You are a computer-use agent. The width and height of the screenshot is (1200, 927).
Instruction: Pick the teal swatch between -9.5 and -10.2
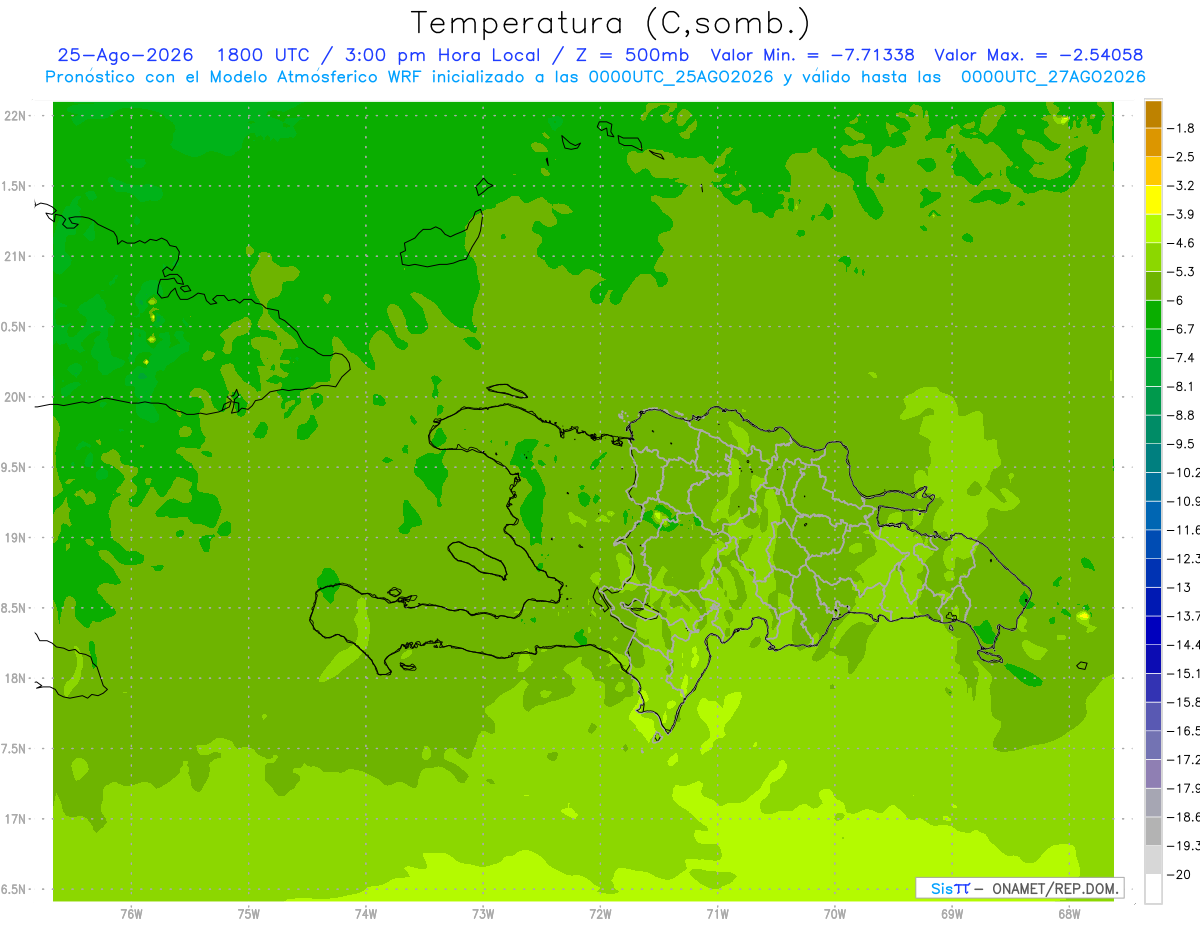[x=1153, y=458]
